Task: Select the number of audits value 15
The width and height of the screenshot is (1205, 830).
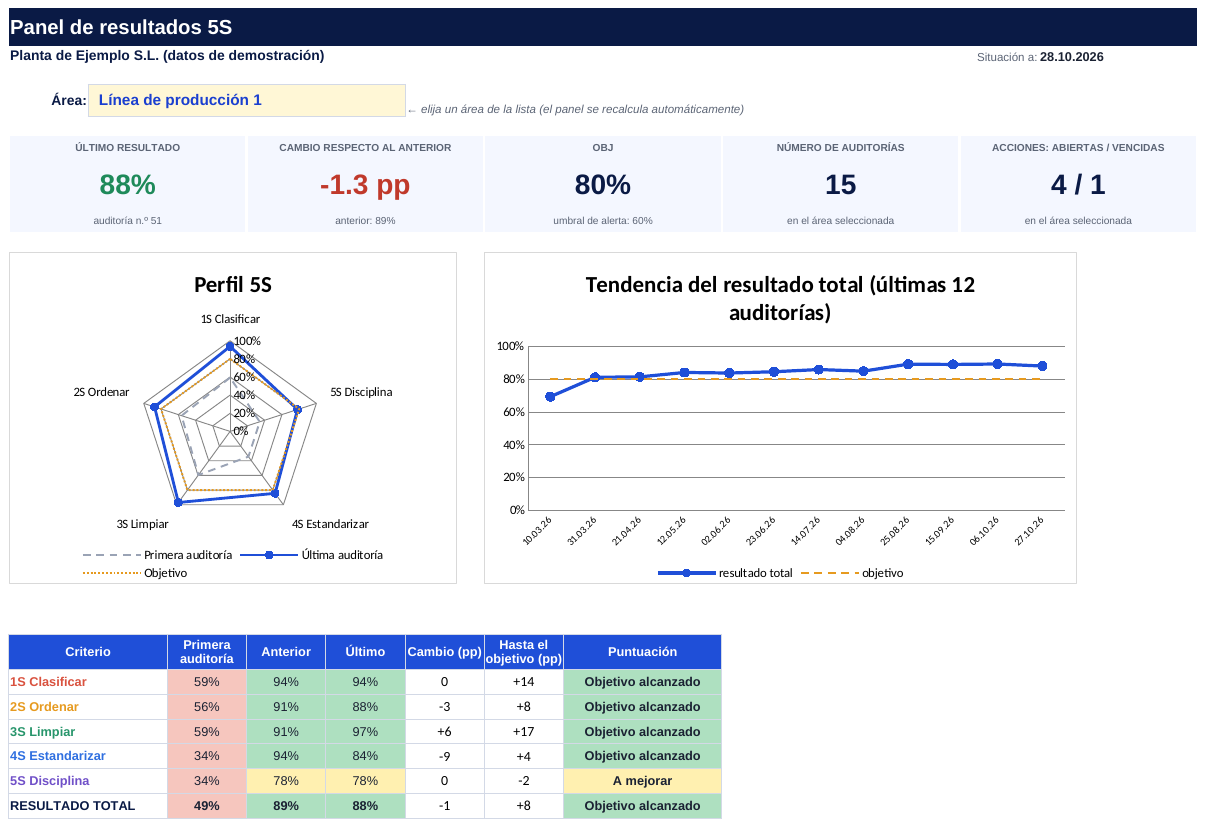Action: [840, 185]
